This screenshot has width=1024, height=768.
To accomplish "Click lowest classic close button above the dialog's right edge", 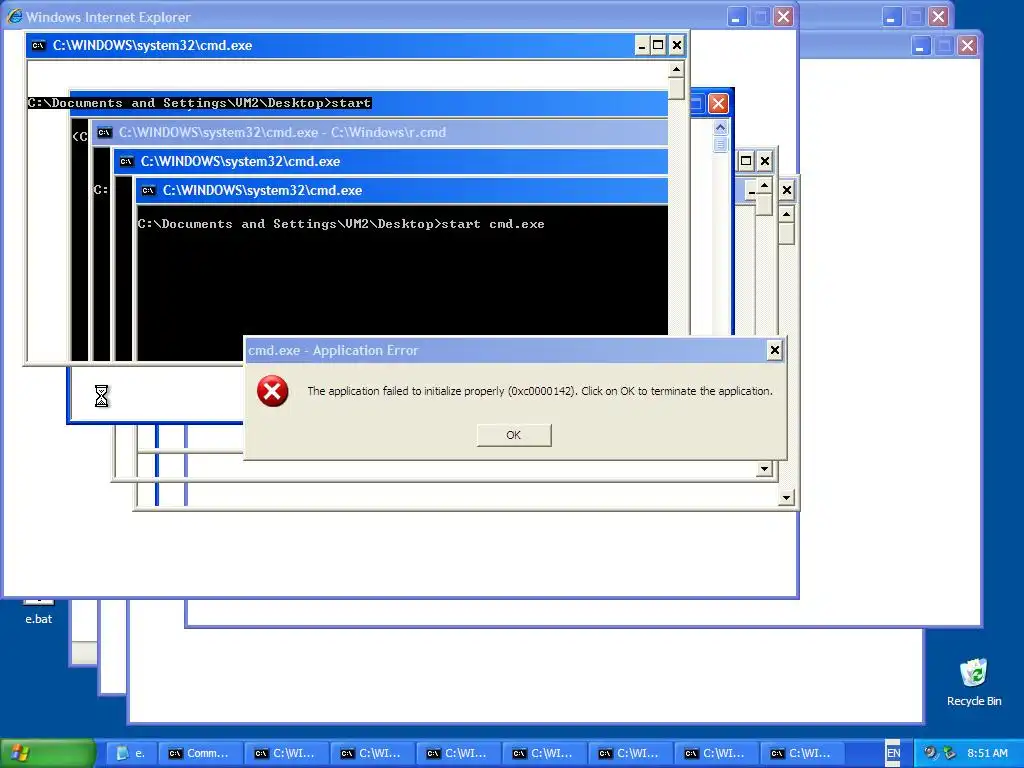I will coord(787,190).
